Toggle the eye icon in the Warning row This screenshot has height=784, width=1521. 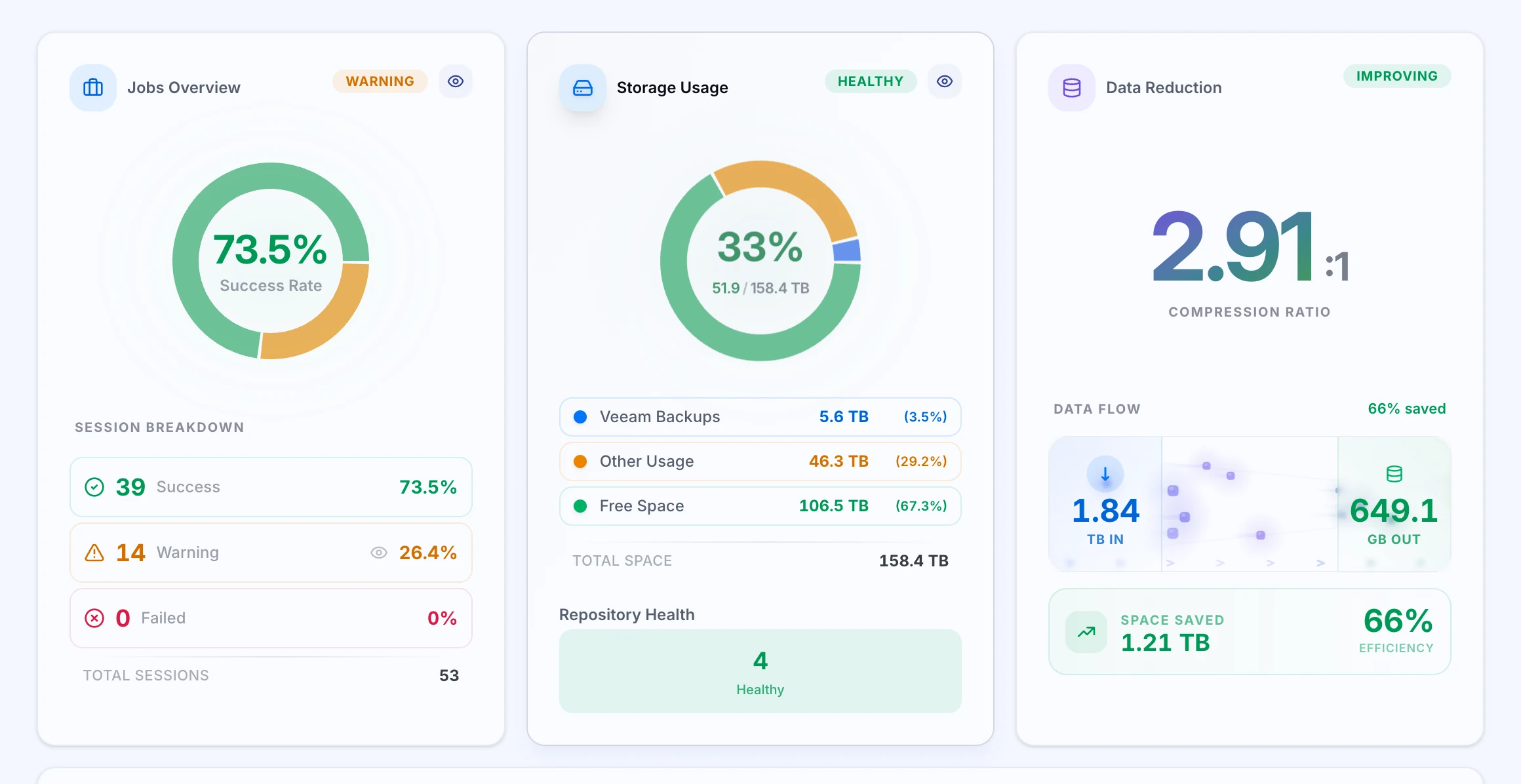379,553
